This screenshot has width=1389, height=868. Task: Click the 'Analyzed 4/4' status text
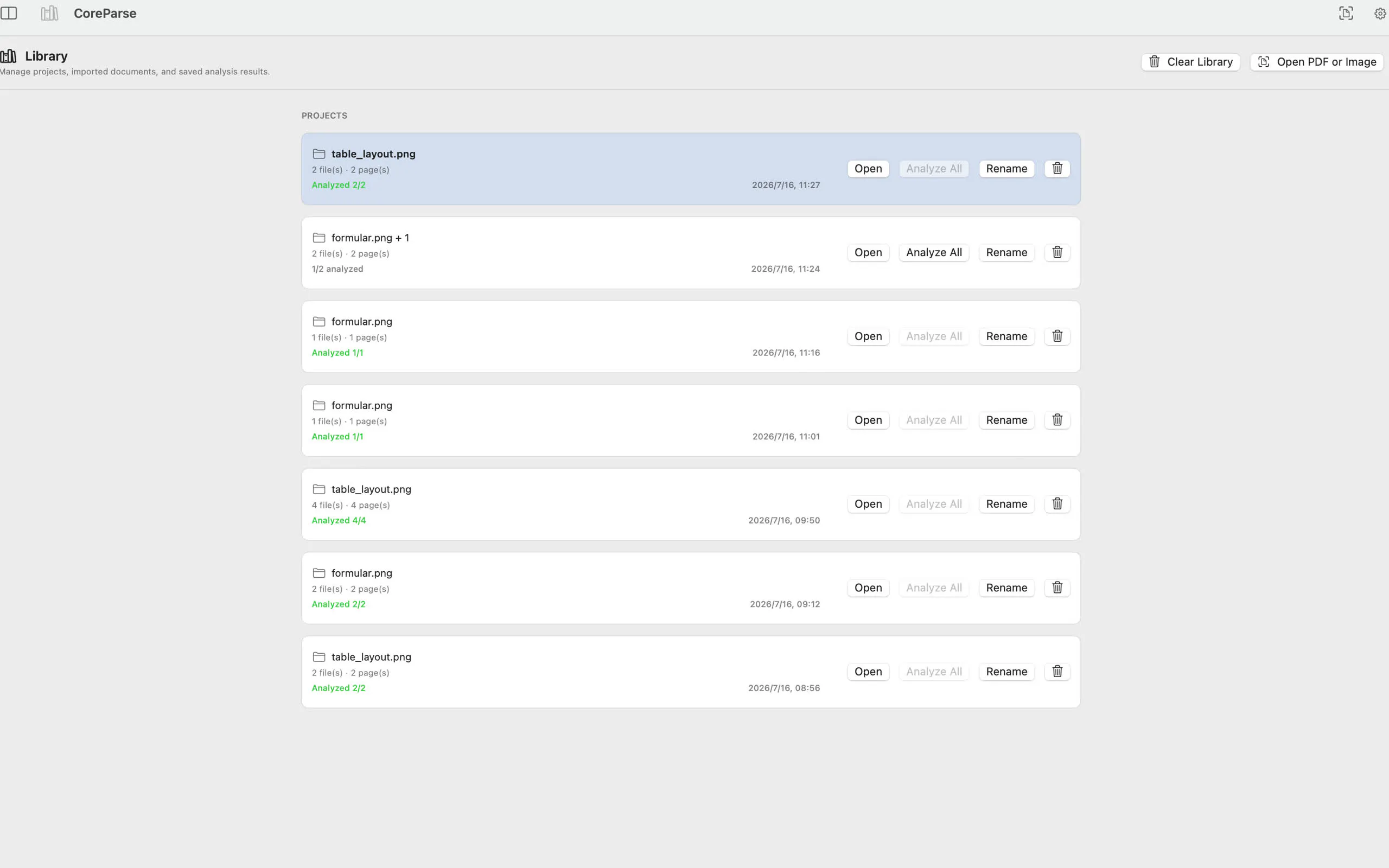[339, 520]
